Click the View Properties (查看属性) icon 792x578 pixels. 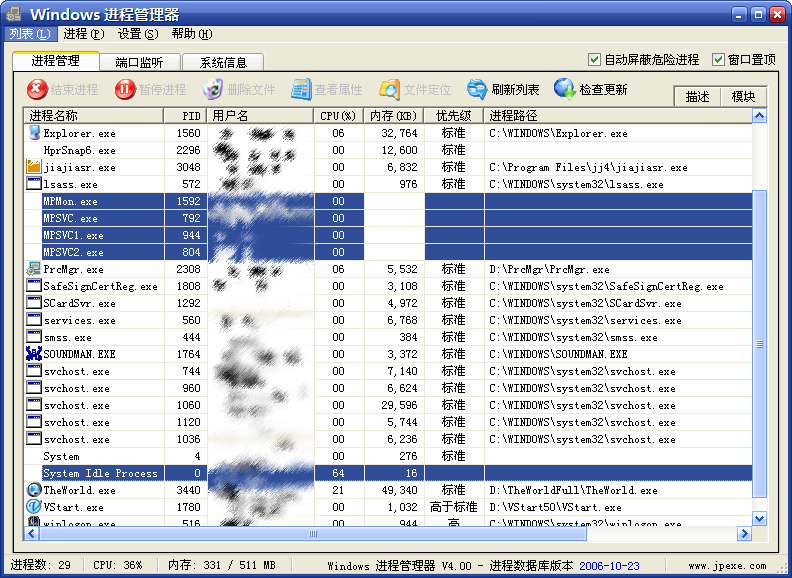[x=301, y=90]
